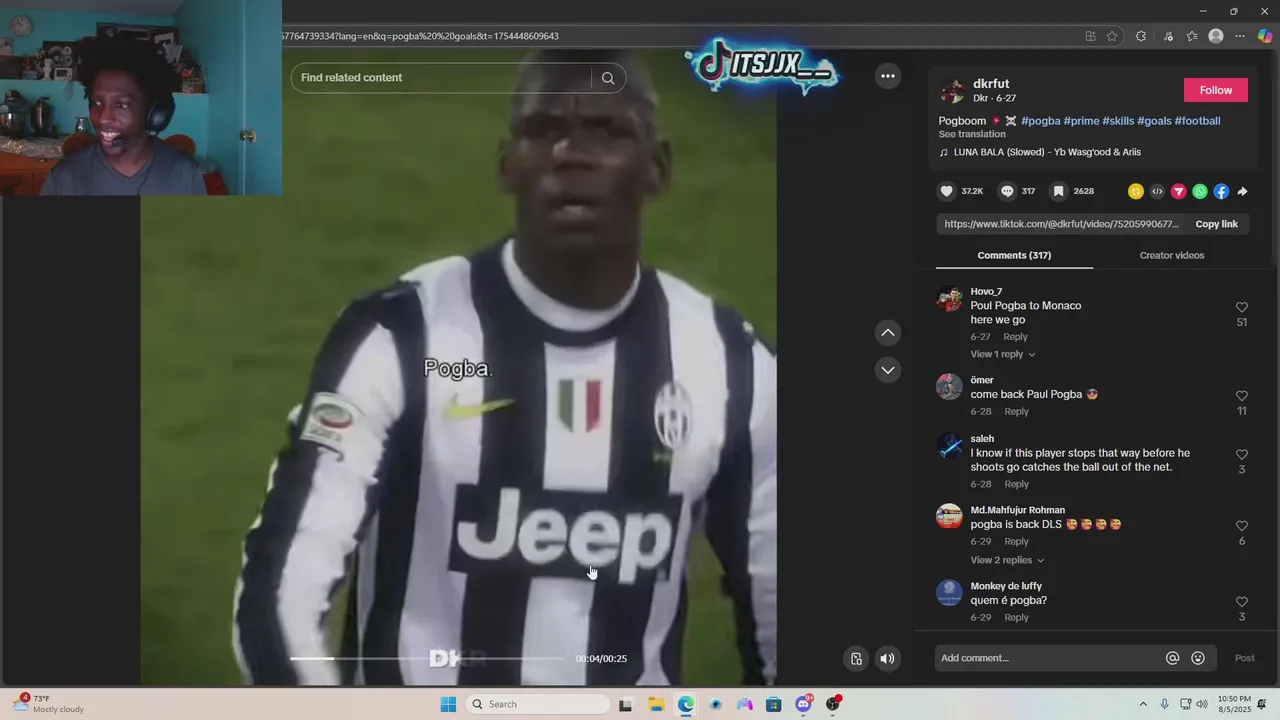1280x720 pixels.
Task: Insert a mention with the @ icon
Action: 1173,658
